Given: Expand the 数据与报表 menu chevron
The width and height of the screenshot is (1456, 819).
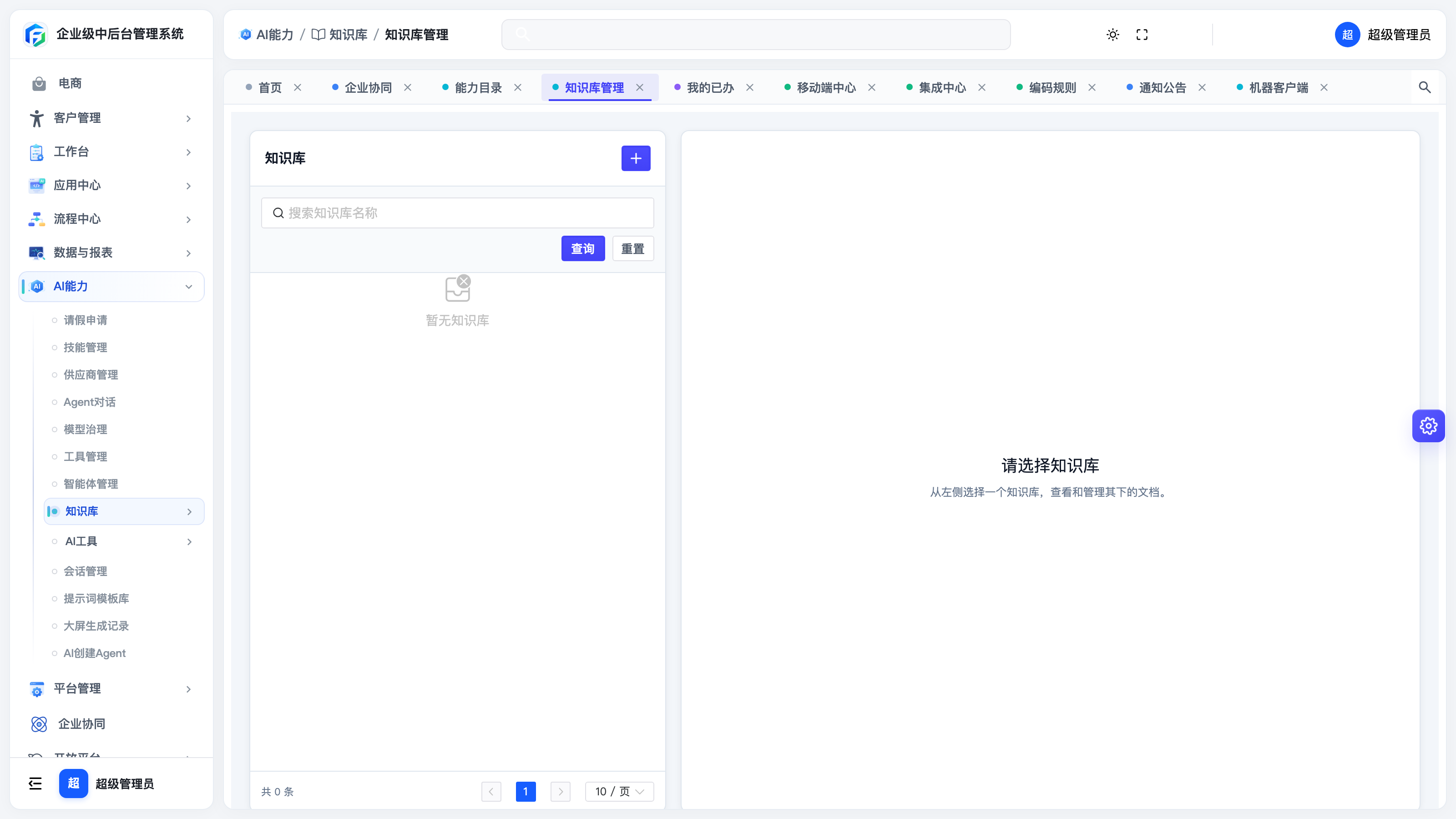Looking at the screenshot, I should point(189,253).
